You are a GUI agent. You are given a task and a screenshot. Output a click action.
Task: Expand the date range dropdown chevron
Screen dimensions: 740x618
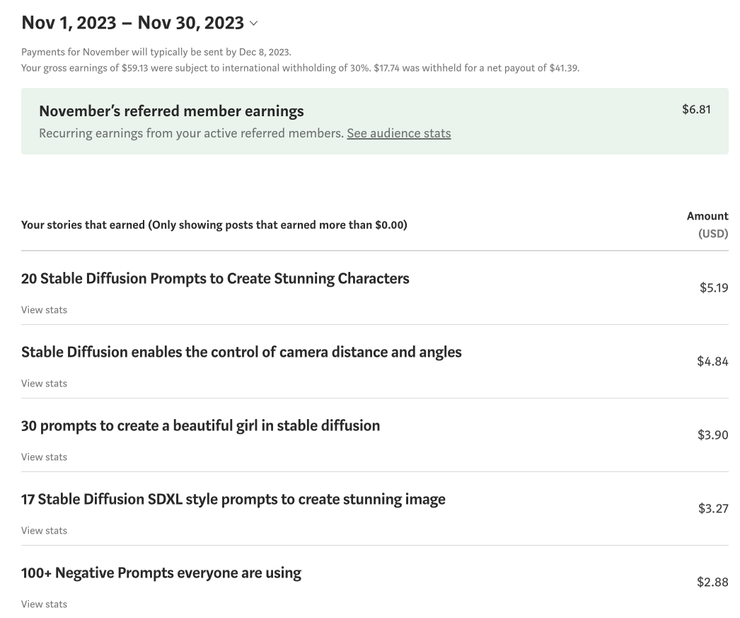tap(253, 23)
